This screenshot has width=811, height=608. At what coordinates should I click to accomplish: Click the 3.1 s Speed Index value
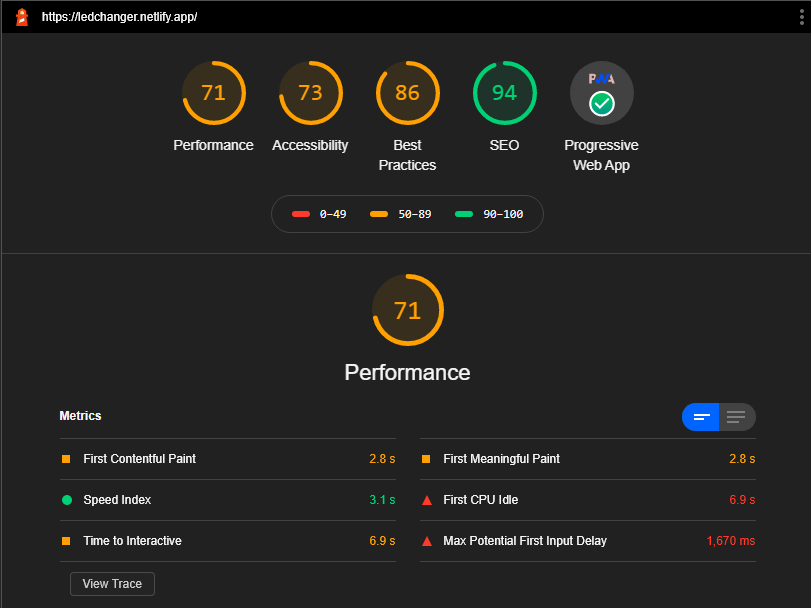click(x=382, y=500)
